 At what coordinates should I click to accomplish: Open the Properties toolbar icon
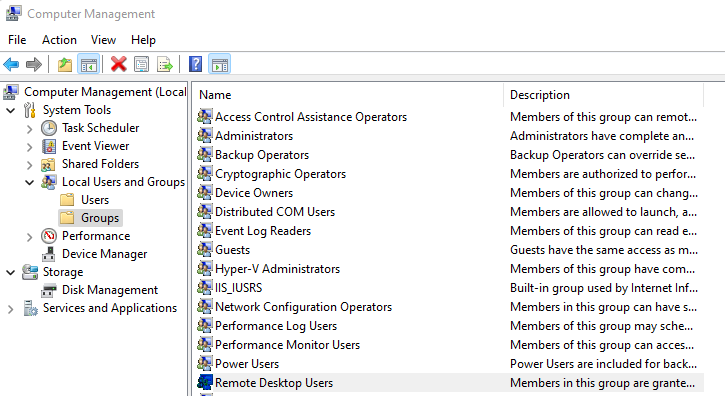click(141, 64)
